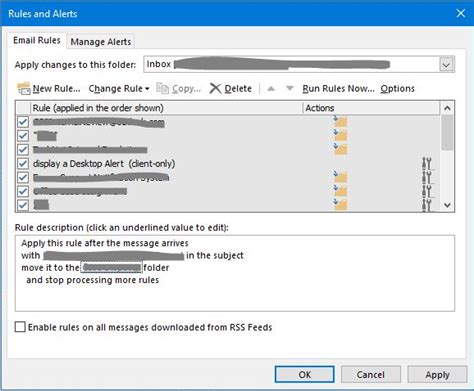
Task: Uncheck the third rule's checkbox
Action: [x=23, y=149]
